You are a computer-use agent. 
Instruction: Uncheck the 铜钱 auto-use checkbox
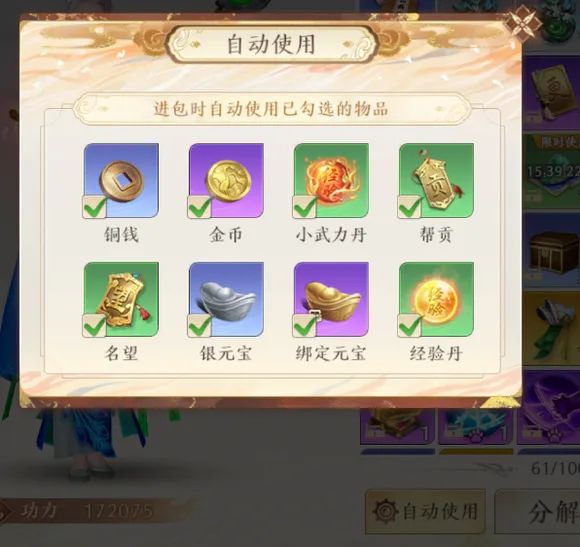coord(95,207)
